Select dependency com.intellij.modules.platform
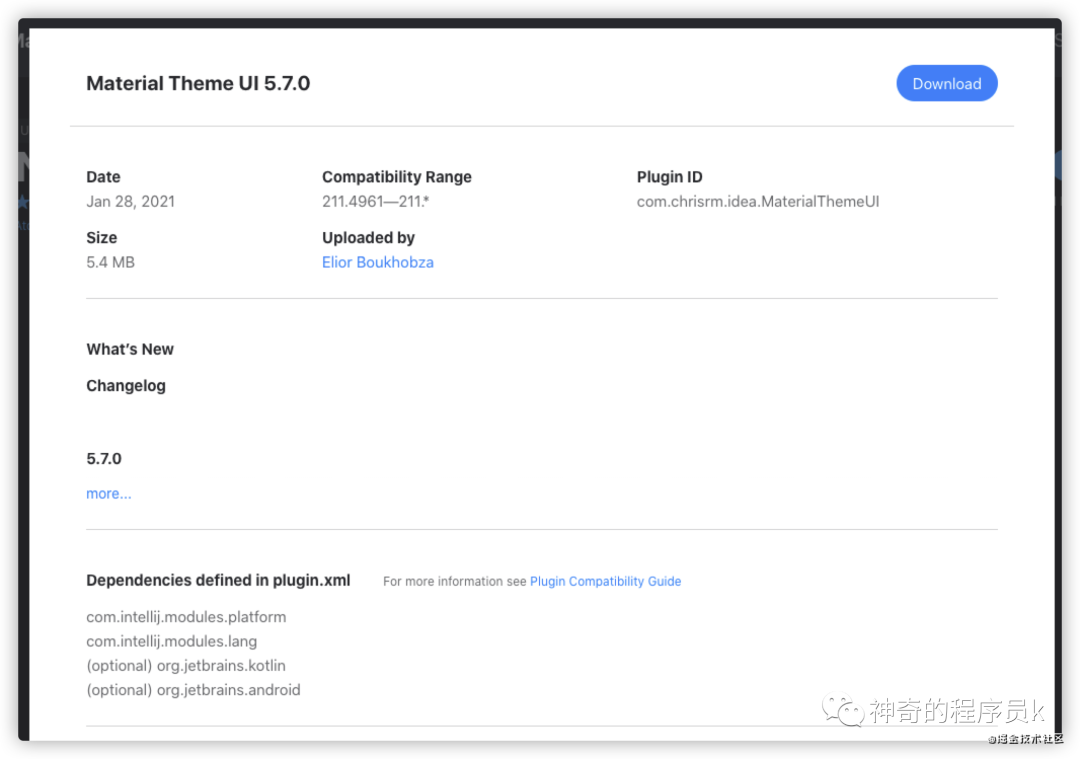 [x=186, y=617]
